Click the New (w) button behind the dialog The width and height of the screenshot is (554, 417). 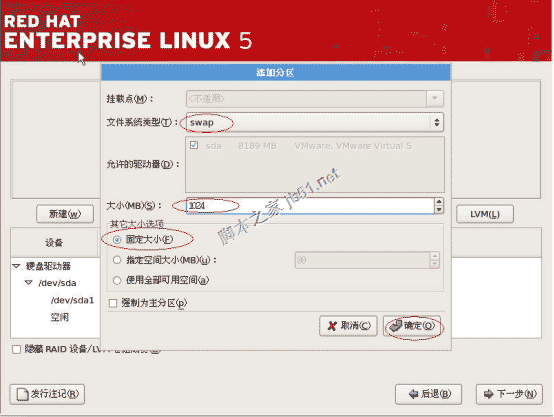tap(65, 214)
